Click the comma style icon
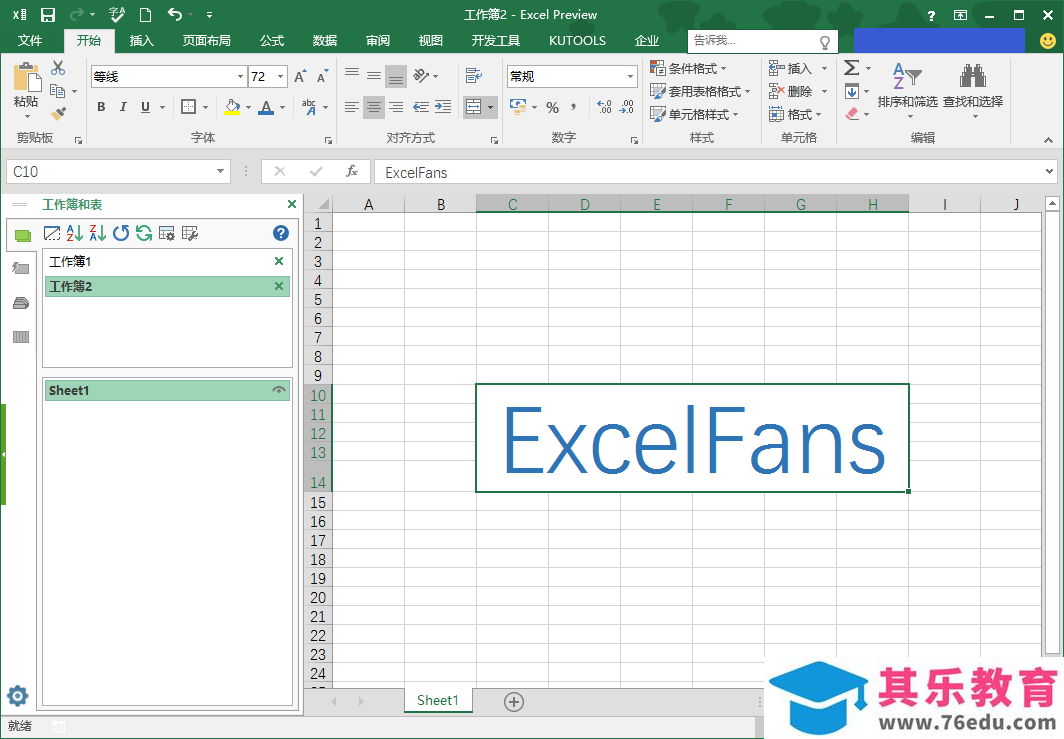The height and width of the screenshot is (739, 1064). point(573,107)
